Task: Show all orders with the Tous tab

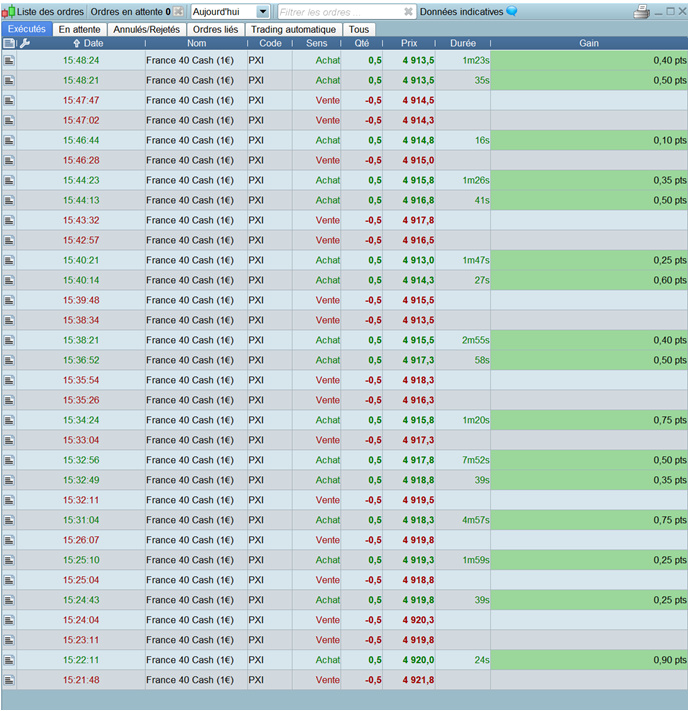Action: pyautogui.click(x=359, y=29)
